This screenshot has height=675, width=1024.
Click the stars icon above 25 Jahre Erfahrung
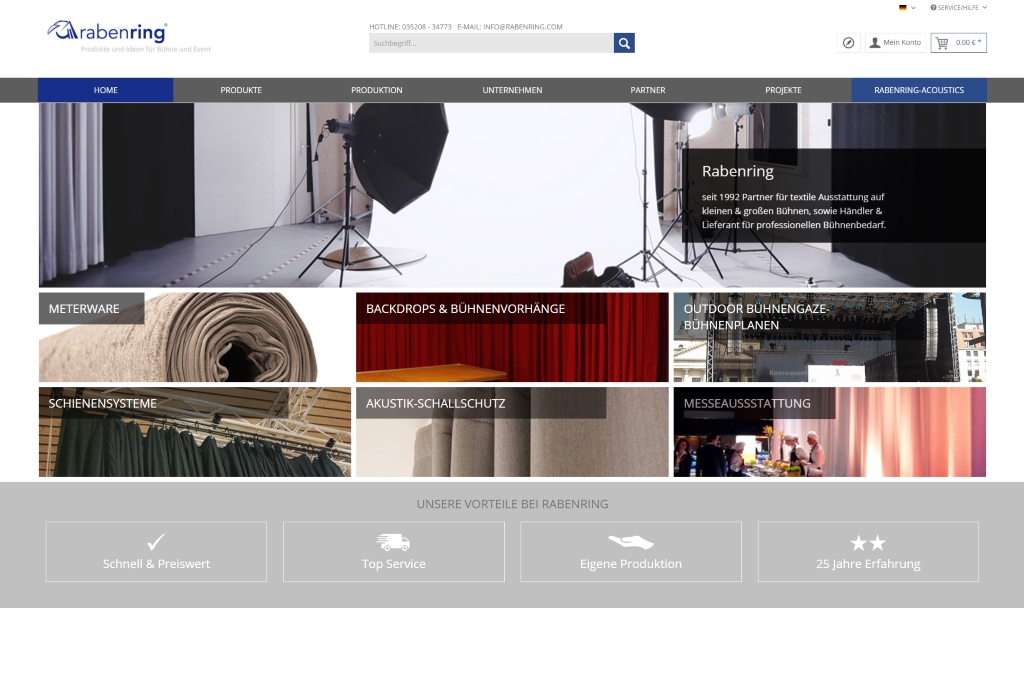click(867, 542)
